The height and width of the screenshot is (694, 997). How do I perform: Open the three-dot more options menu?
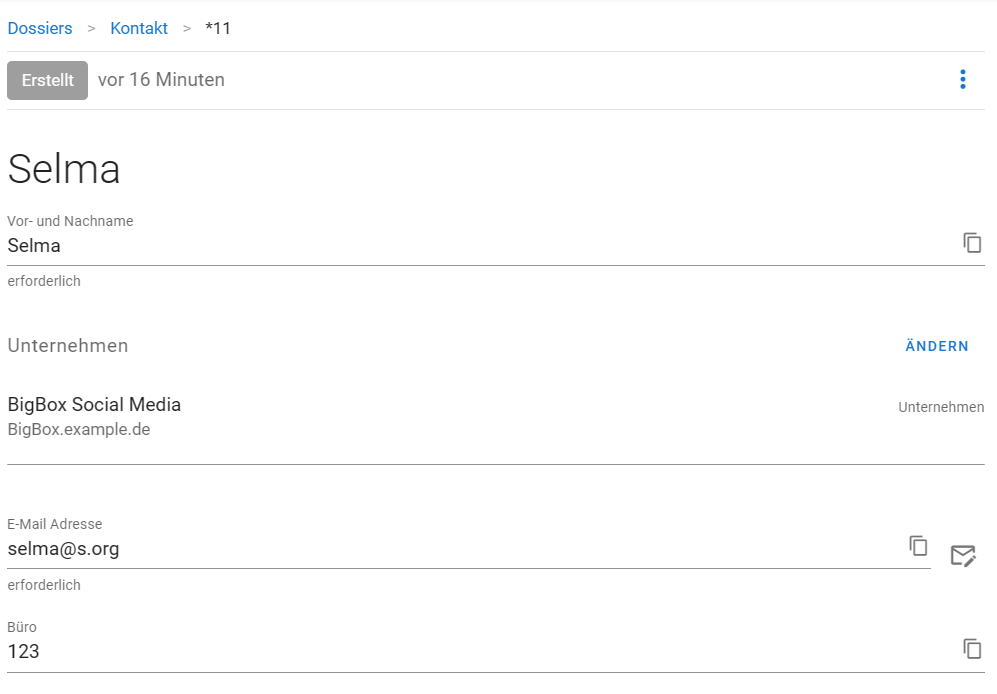[963, 80]
